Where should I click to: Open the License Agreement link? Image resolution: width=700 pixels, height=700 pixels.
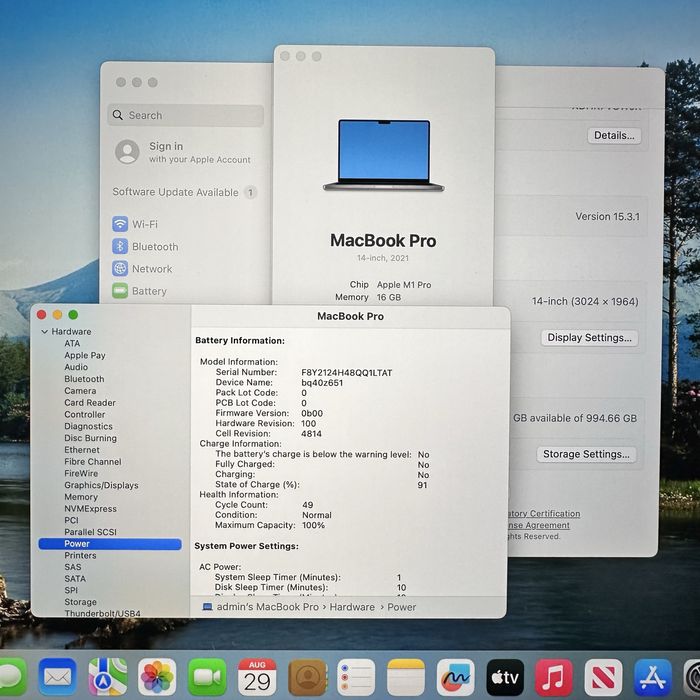point(539,525)
